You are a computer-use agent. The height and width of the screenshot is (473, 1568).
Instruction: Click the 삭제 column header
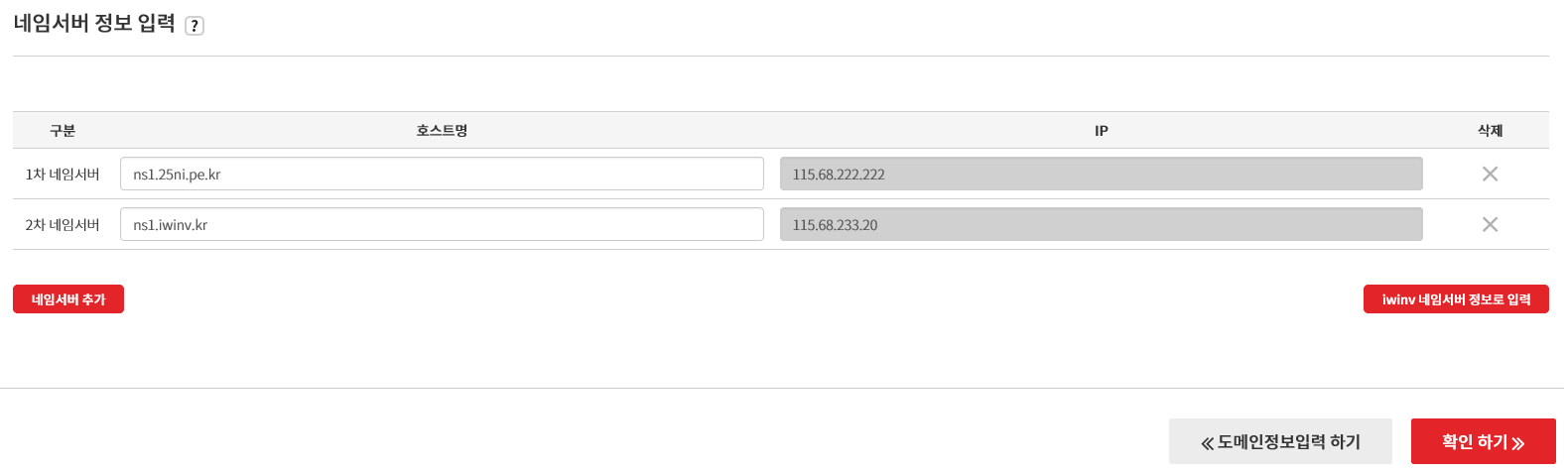[1490, 131]
